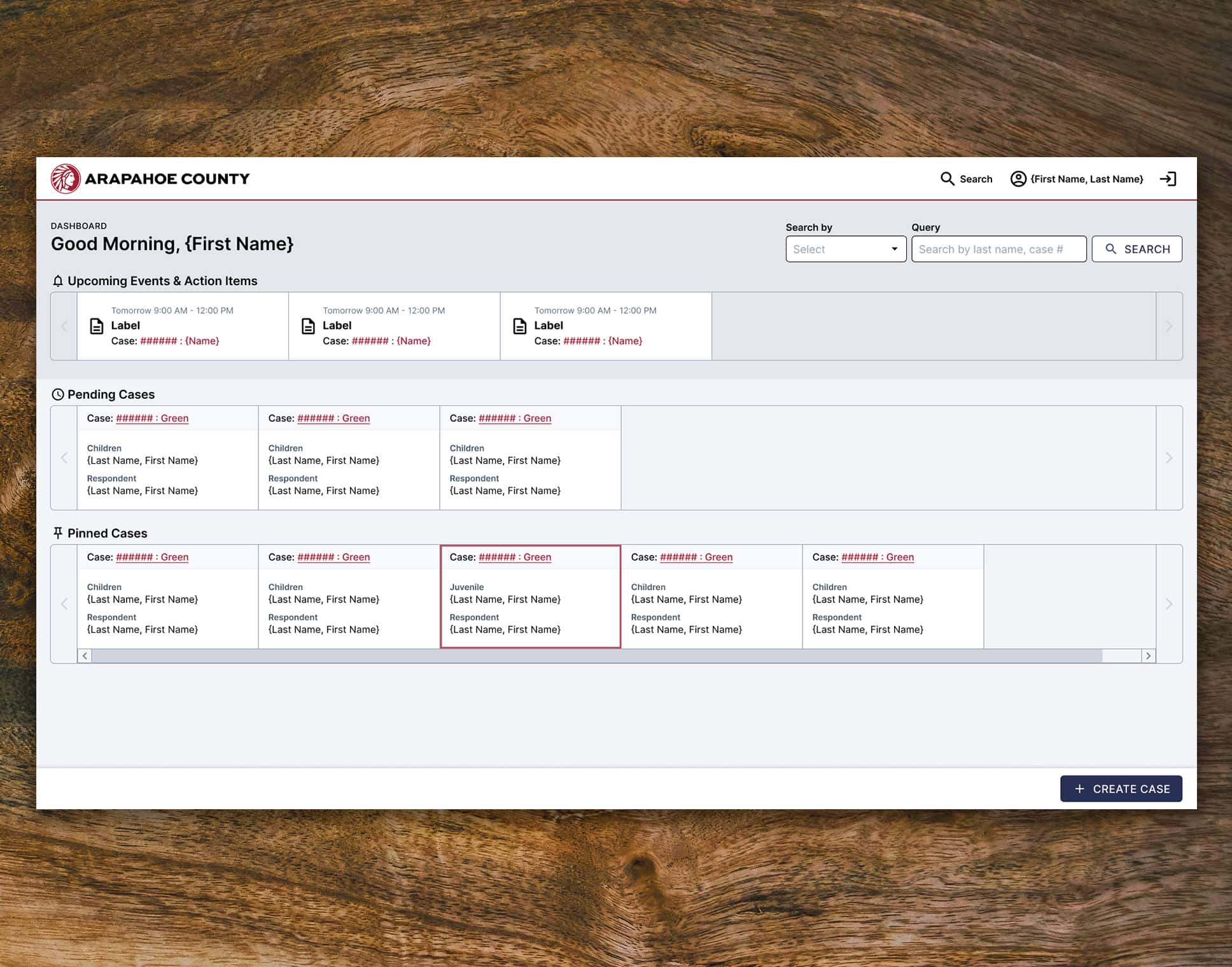Image resolution: width=1232 pixels, height=967 pixels.
Task: Click the bell icon beside Upcoming Events
Action: pyautogui.click(x=58, y=281)
